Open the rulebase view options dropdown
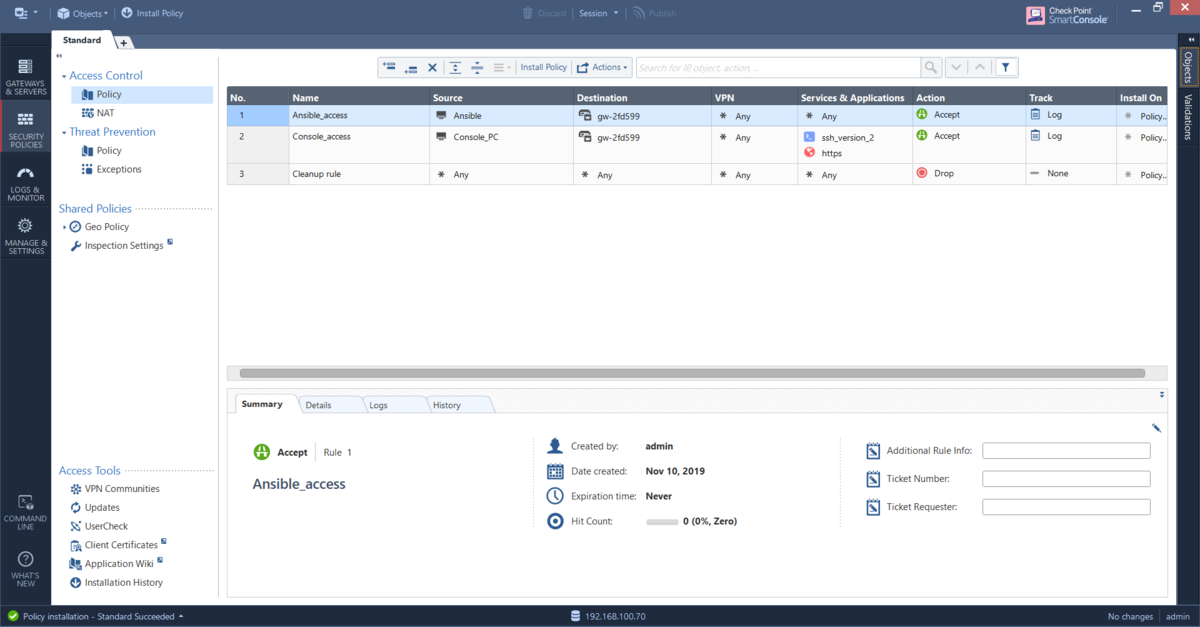The height and width of the screenshot is (627, 1200). click(x=502, y=67)
